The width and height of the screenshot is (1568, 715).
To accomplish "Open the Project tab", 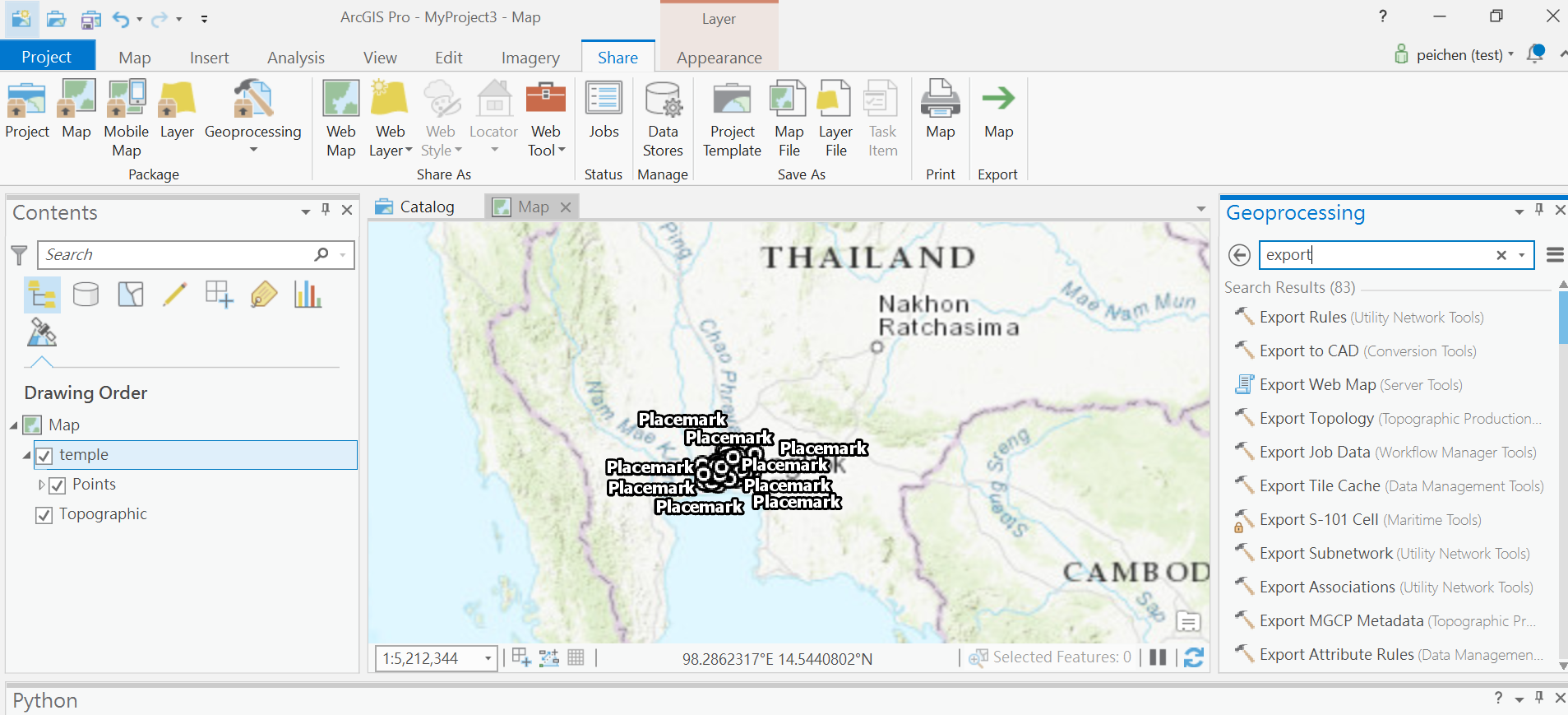I will [x=47, y=57].
